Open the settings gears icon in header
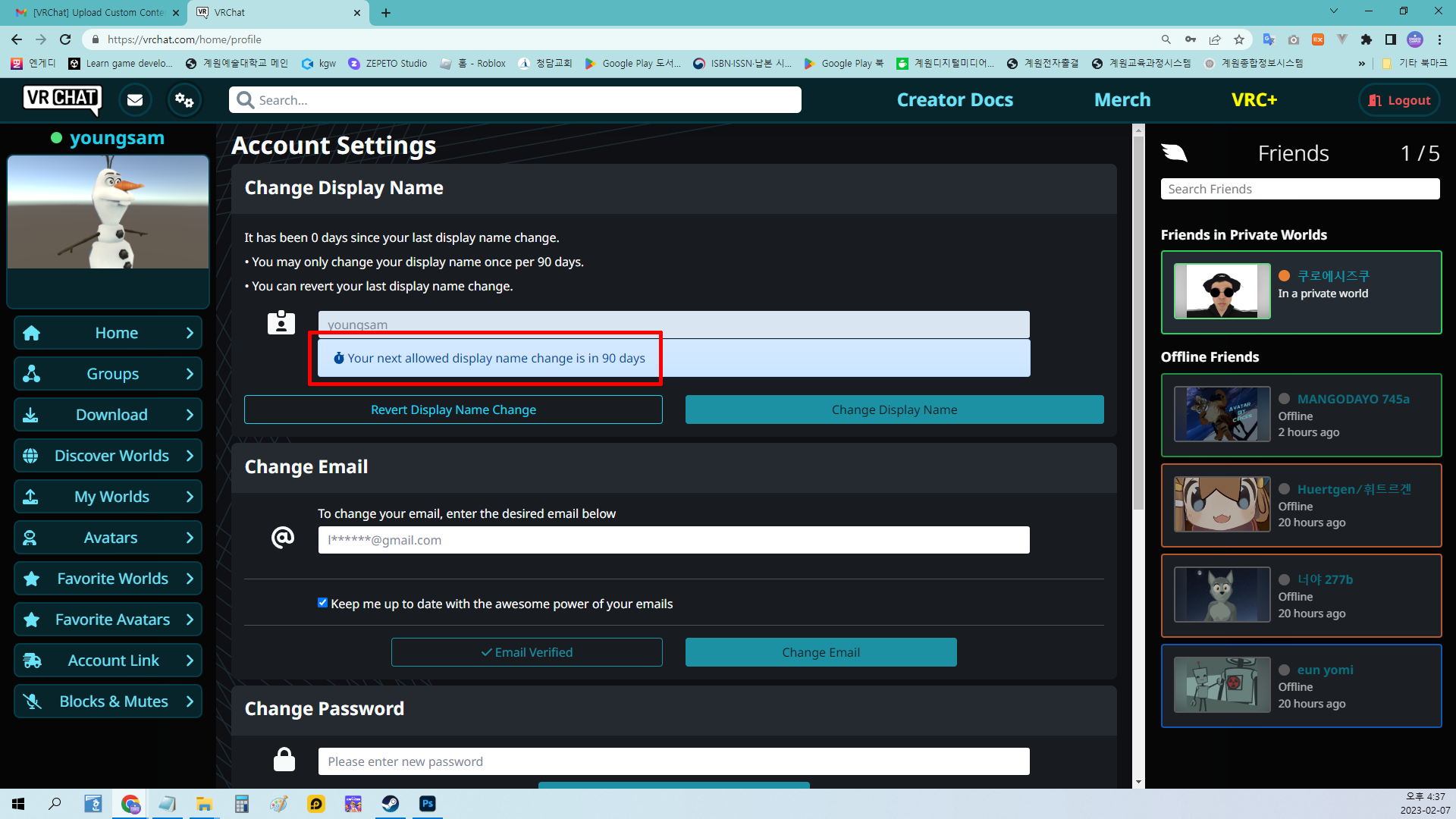Screen dimensions: 1456x819 (x=184, y=99)
